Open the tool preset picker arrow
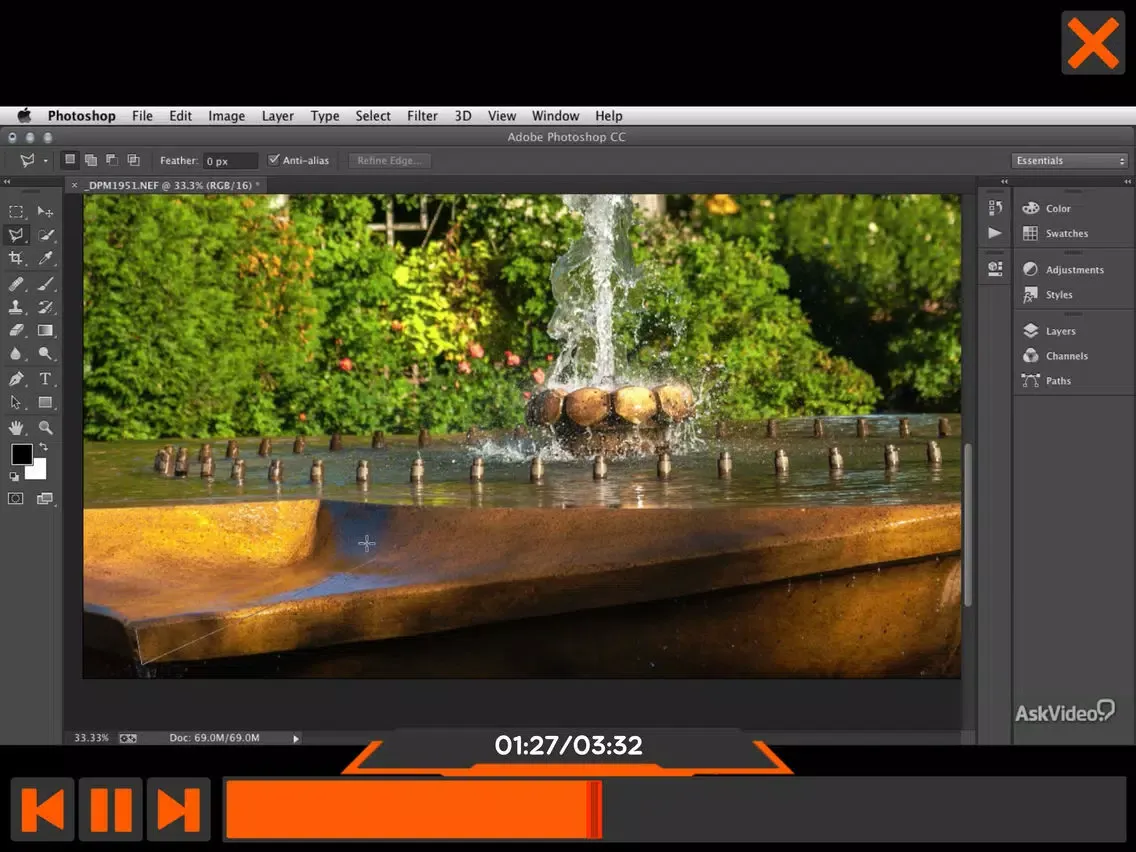1136x852 pixels. tap(46, 161)
